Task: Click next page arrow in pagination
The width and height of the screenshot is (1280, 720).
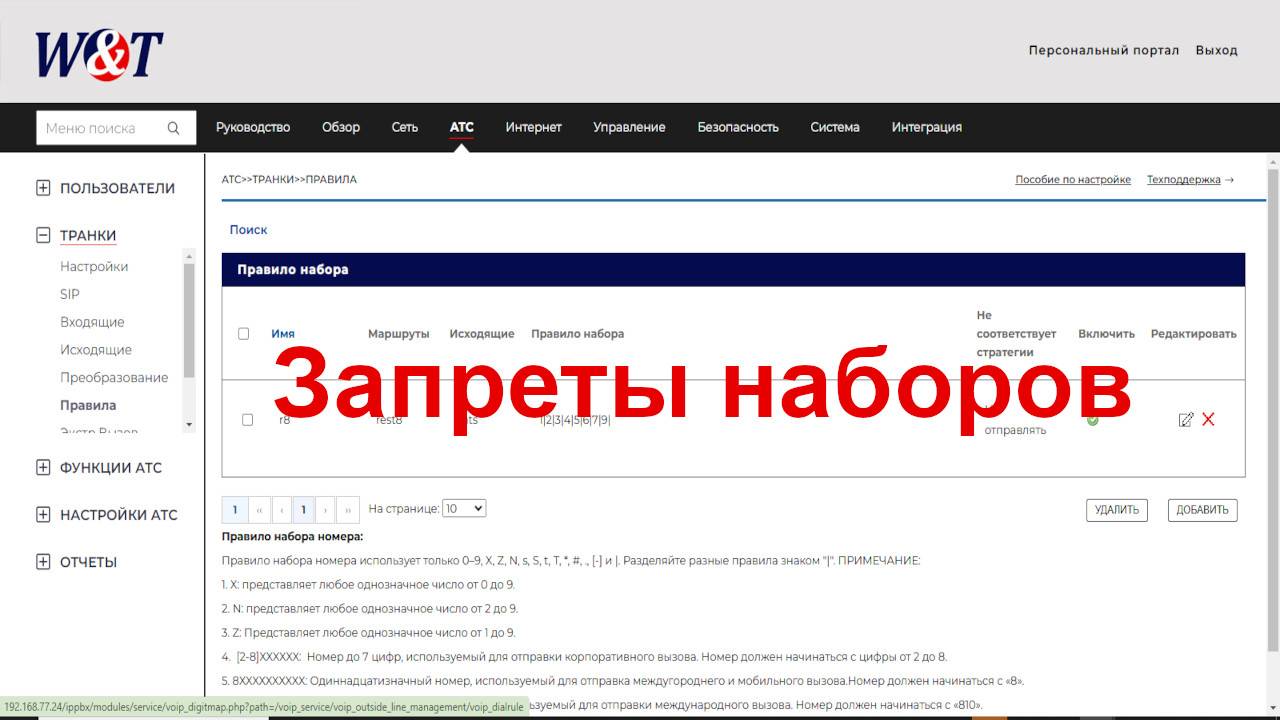Action: (325, 510)
